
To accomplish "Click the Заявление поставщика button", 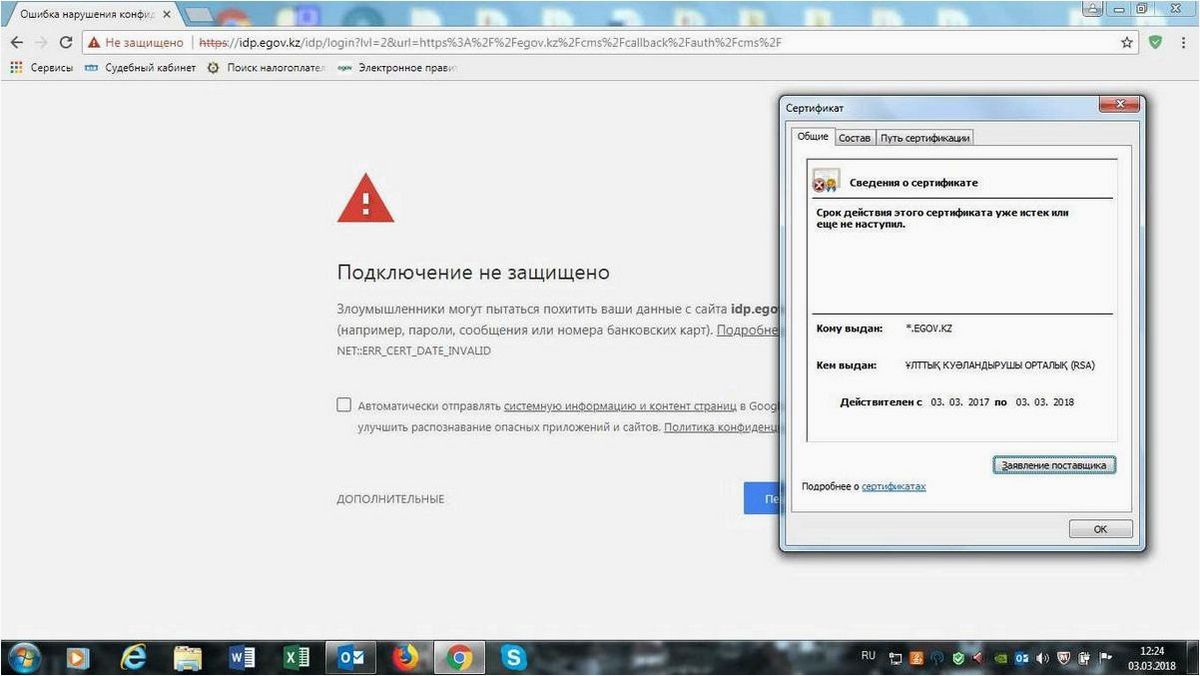I will point(1054,465).
